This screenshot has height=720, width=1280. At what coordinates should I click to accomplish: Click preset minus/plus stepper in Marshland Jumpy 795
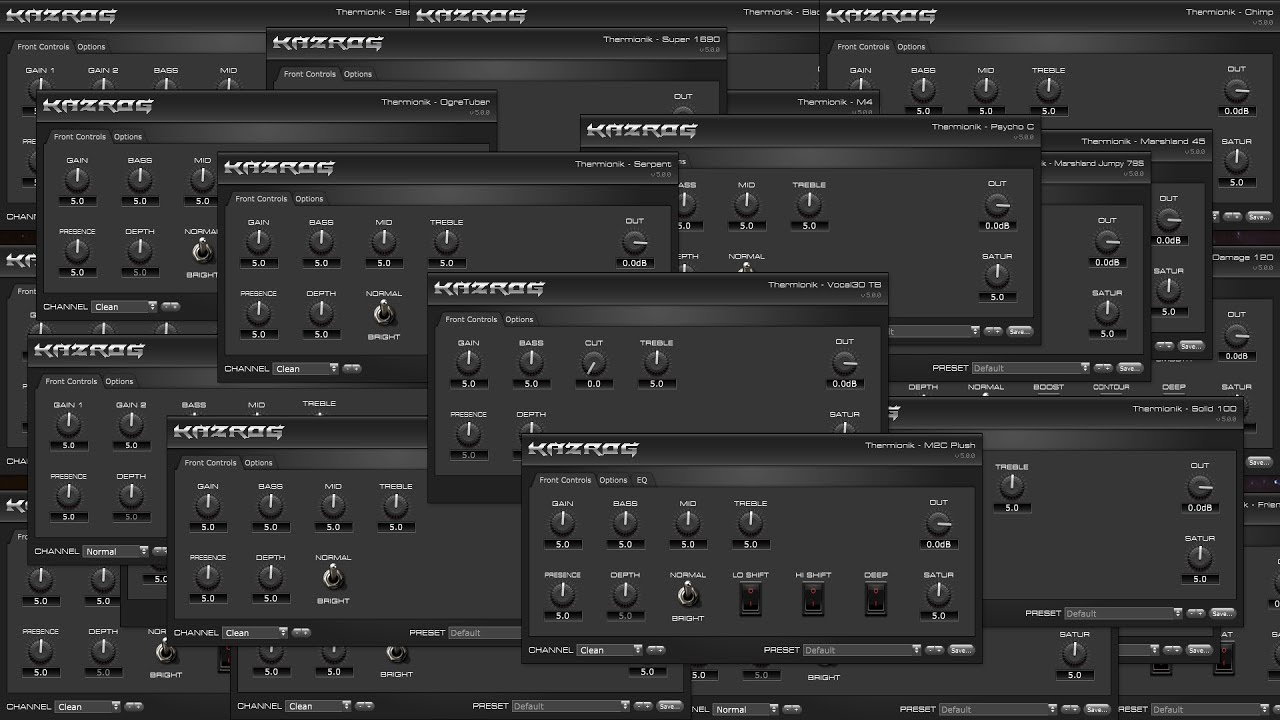(1104, 368)
